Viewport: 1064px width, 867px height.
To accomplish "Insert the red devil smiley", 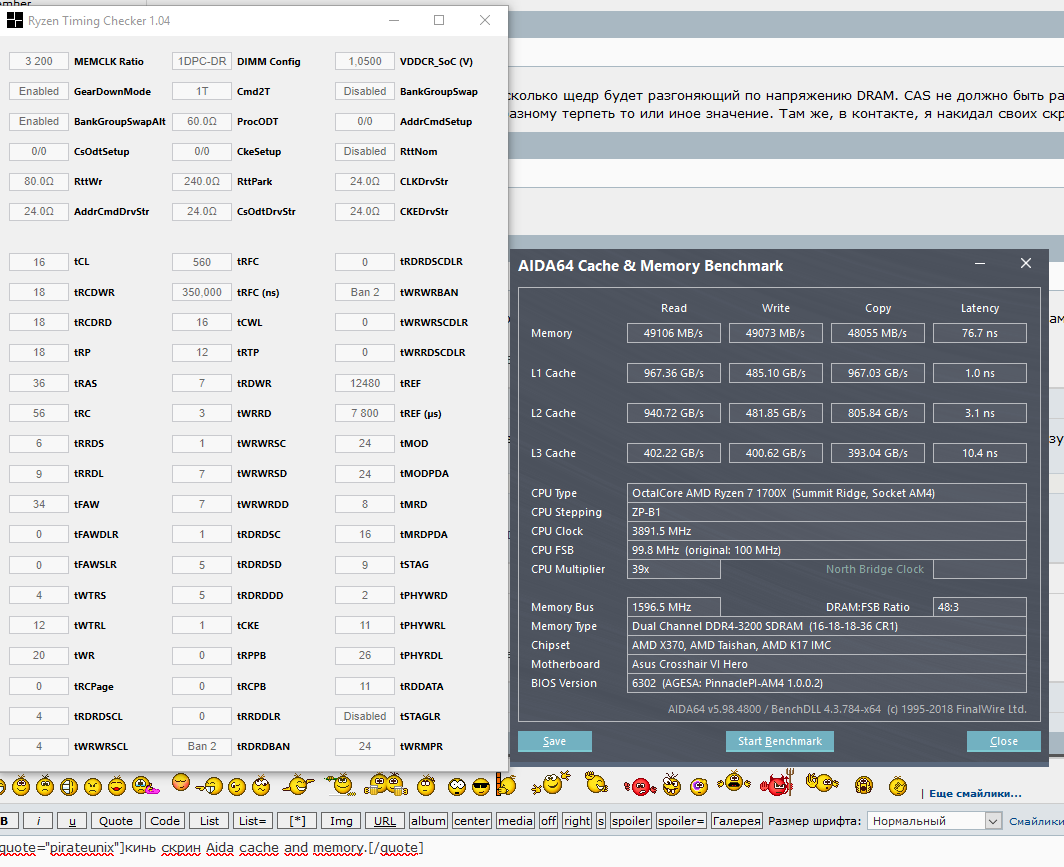I will point(777,784).
